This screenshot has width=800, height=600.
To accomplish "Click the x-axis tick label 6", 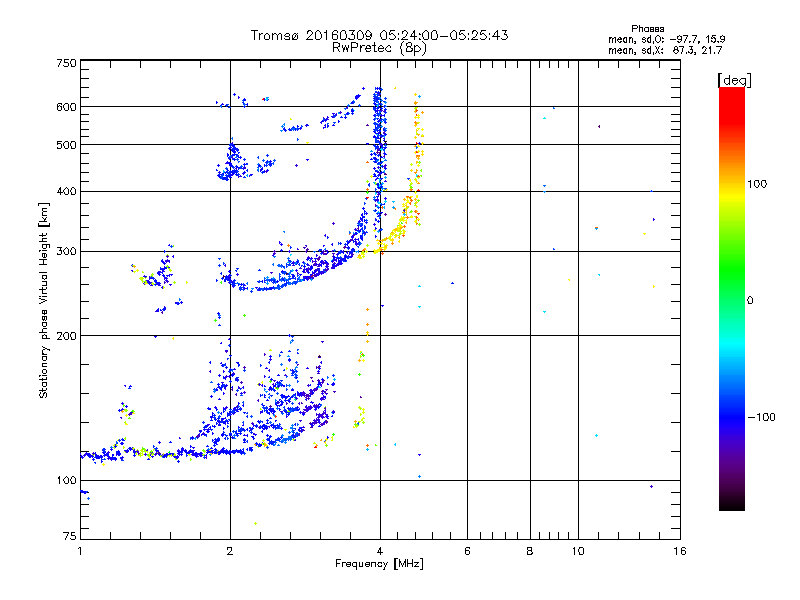I will click(467, 551).
